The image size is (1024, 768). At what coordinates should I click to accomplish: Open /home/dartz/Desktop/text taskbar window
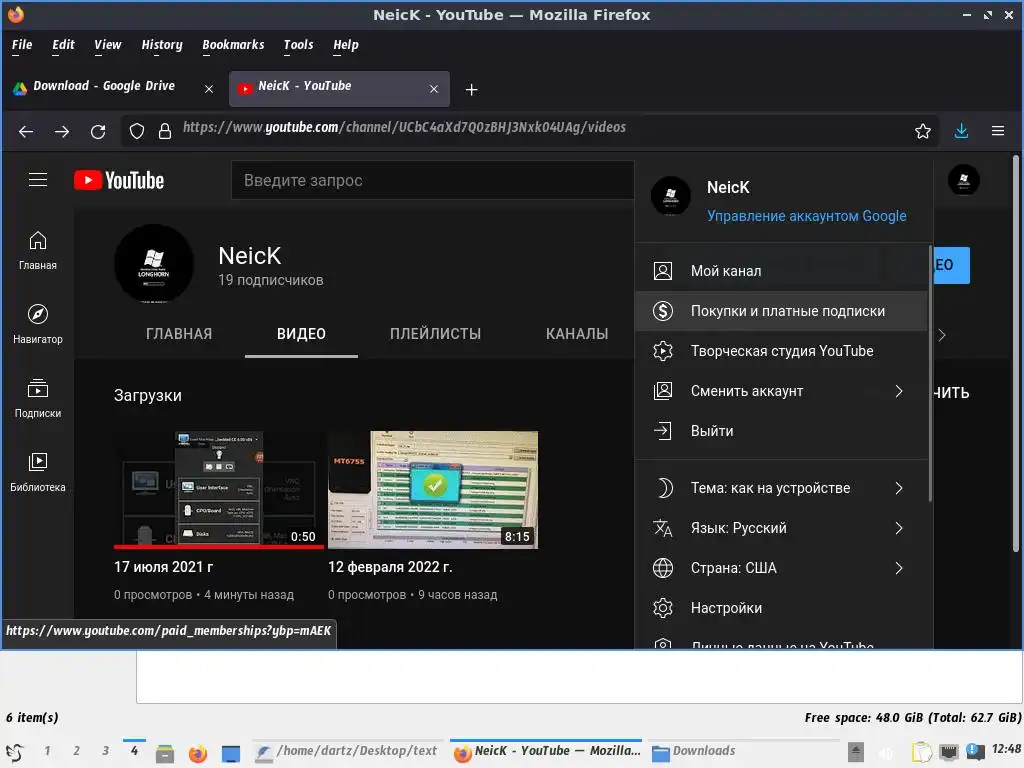(347, 751)
